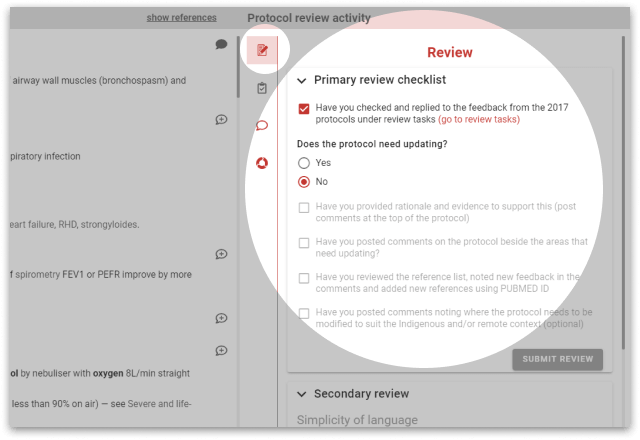Uncheck the 2017 protocols feedback checkbox
Image resolution: width=640 pixels, height=440 pixels.
(x=304, y=111)
